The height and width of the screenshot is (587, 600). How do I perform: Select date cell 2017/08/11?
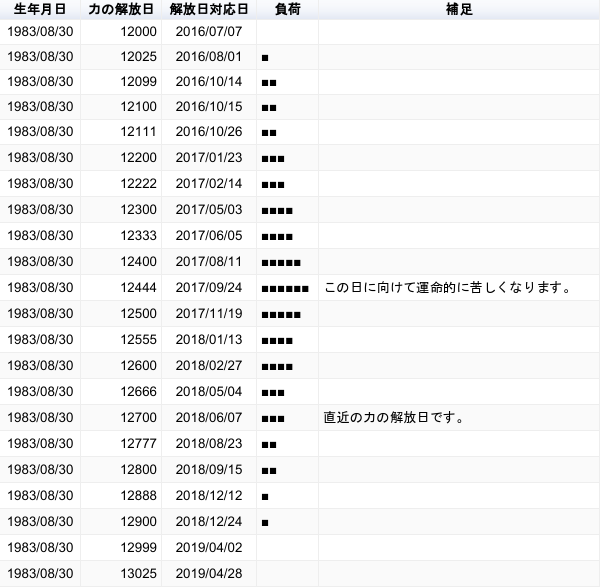coord(209,261)
